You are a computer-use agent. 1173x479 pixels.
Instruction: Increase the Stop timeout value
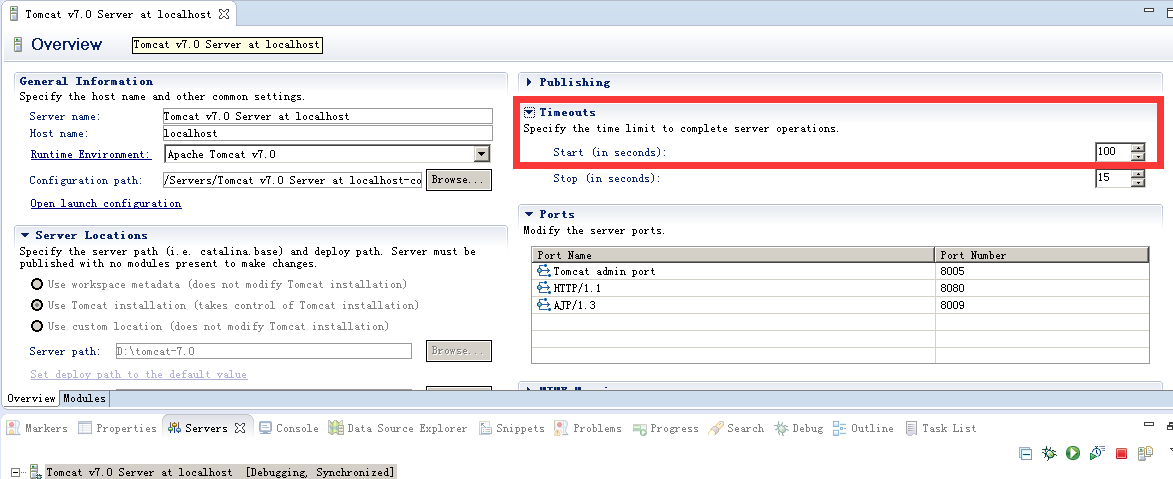coord(1138,174)
